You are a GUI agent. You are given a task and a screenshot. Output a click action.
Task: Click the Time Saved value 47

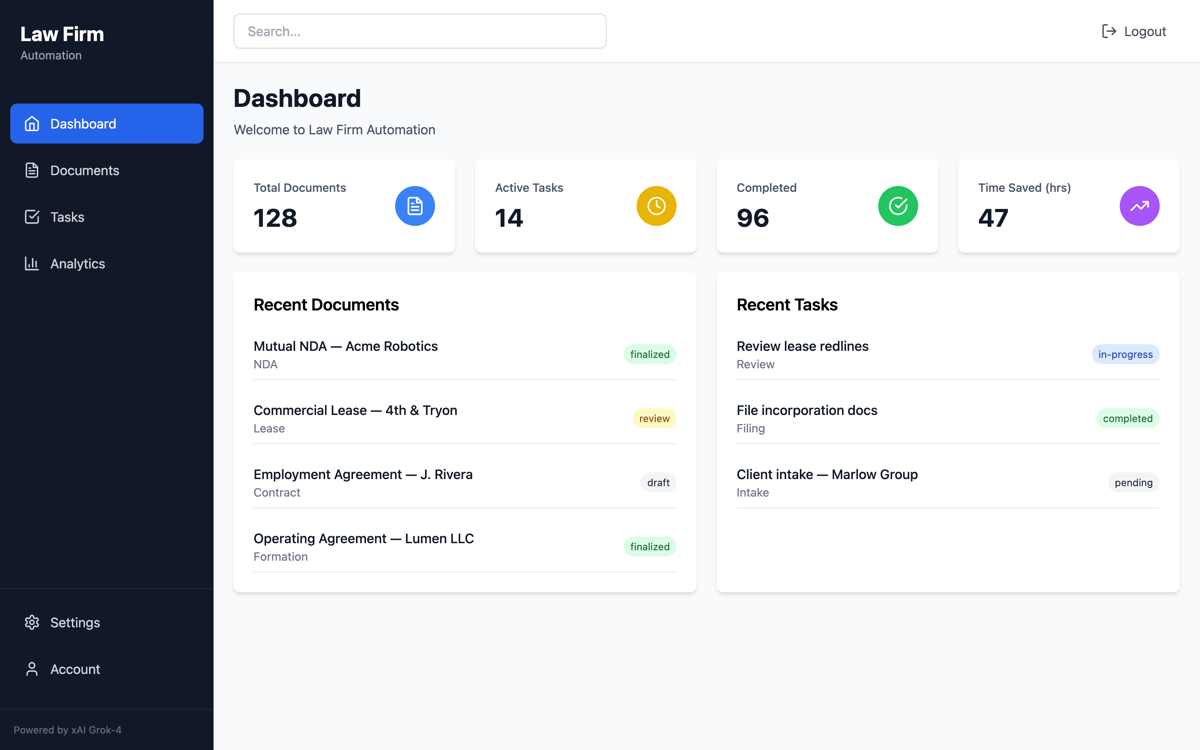pos(993,218)
